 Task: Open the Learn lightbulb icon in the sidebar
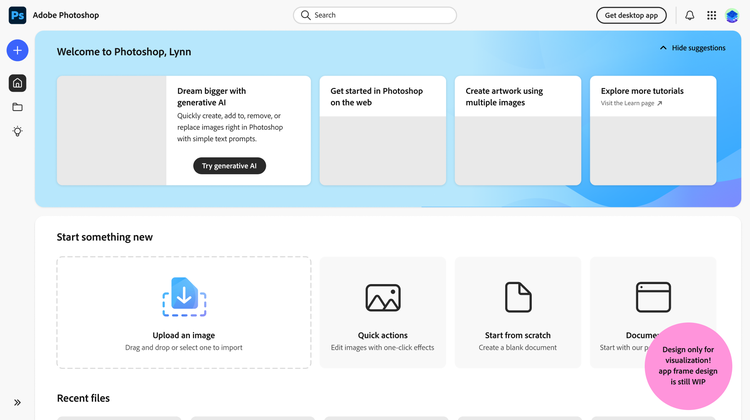17,132
